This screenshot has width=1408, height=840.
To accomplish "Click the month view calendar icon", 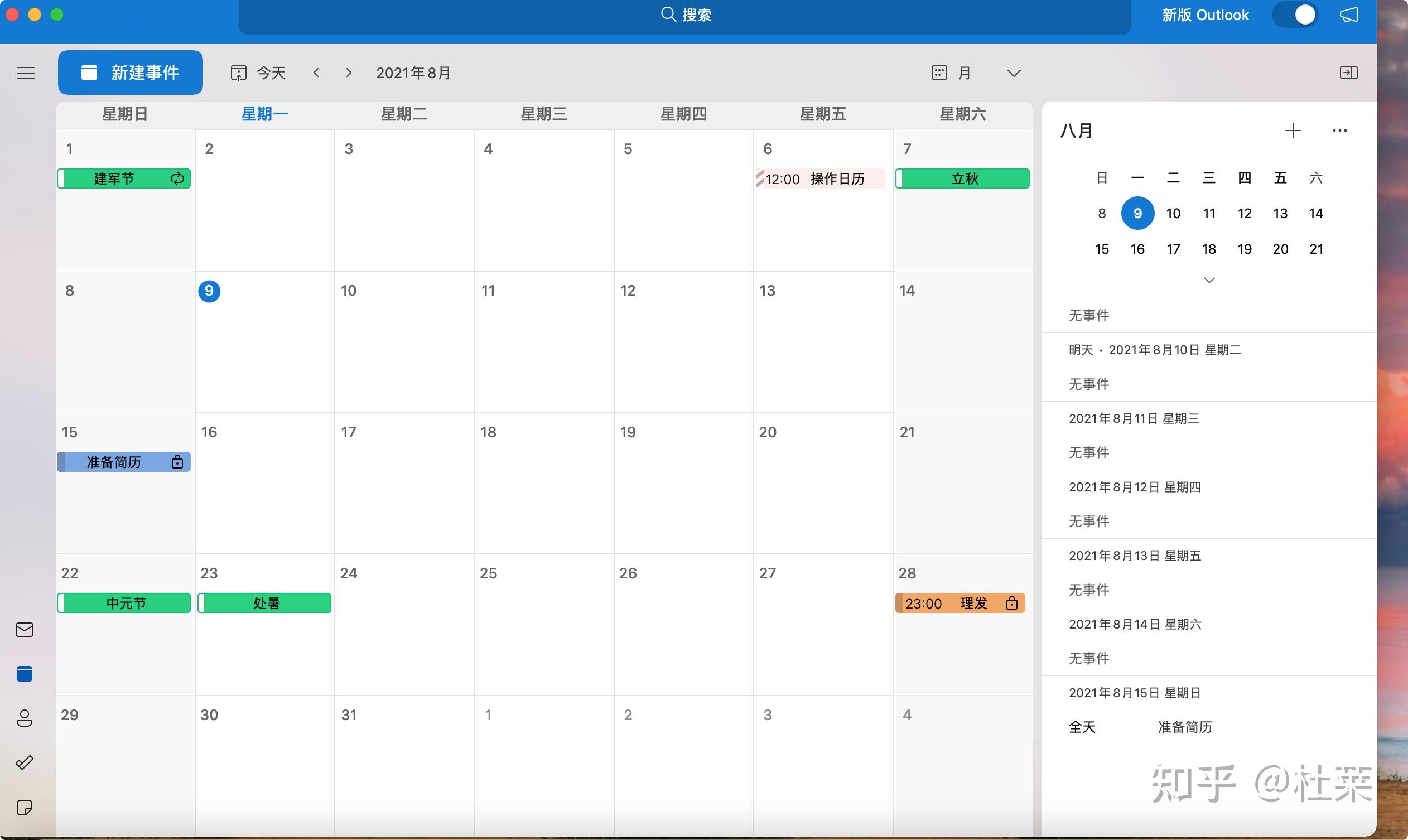I will 939,73.
